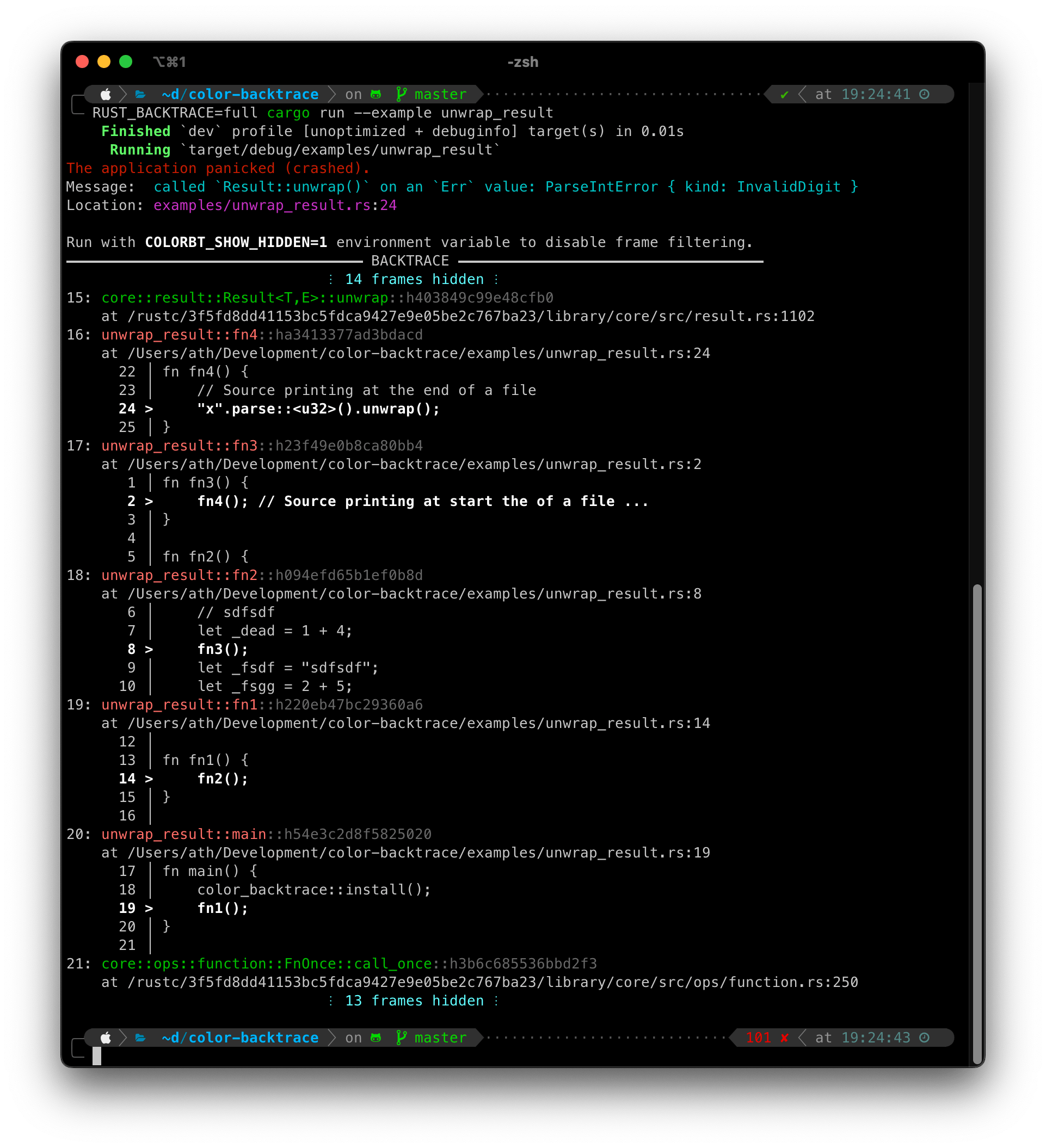Click the green window zoom button
The height and width of the screenshot is (1148, 1046).
pos(126,62)
